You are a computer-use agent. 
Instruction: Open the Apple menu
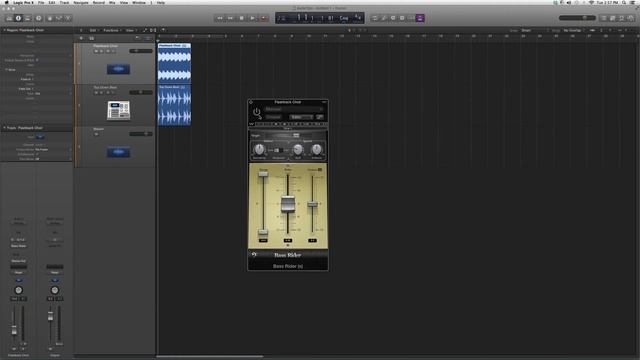(x=6, y=2)
